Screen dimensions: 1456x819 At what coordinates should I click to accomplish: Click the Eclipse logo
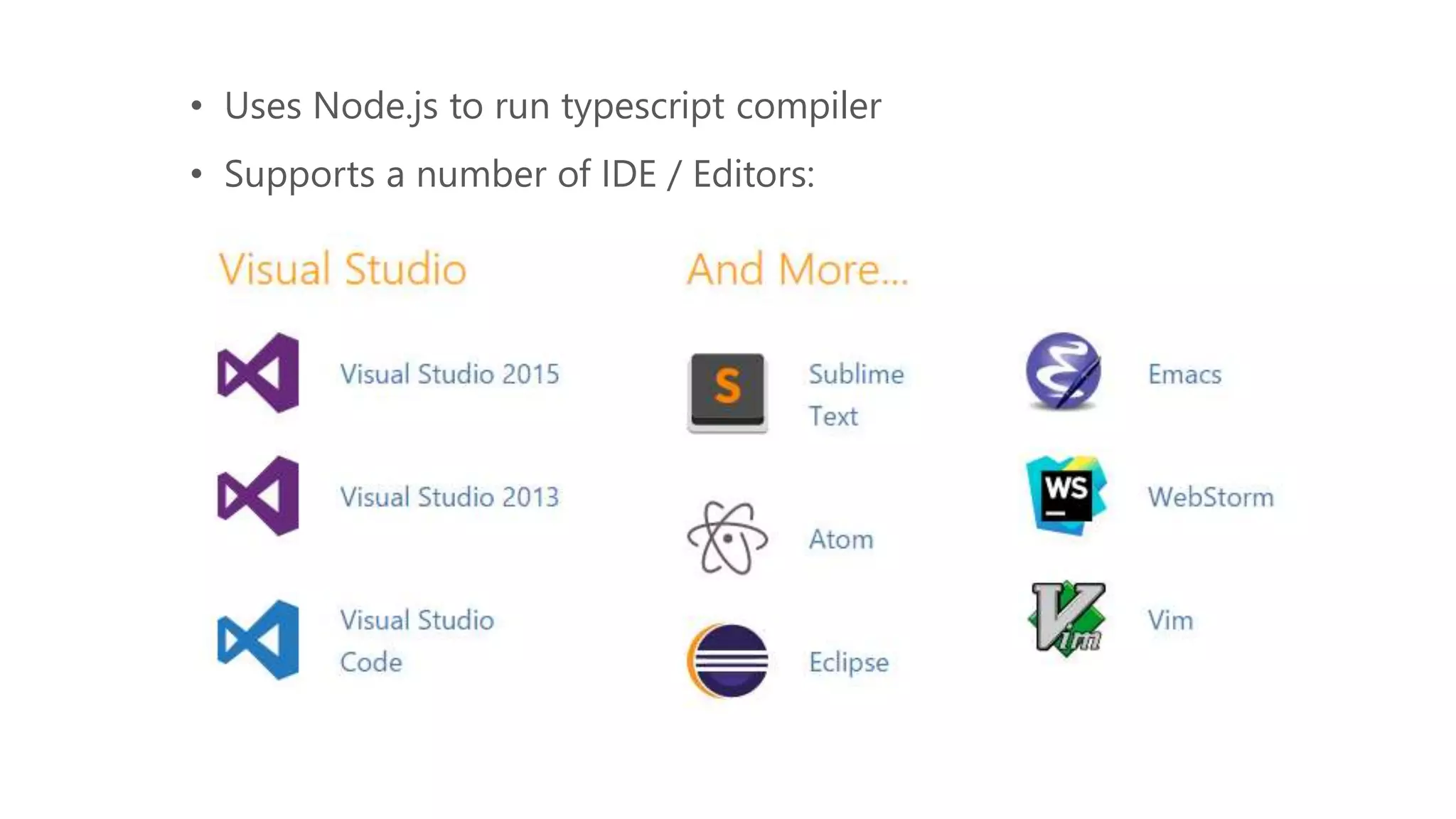pyautogui.click(x=727, y=660)
